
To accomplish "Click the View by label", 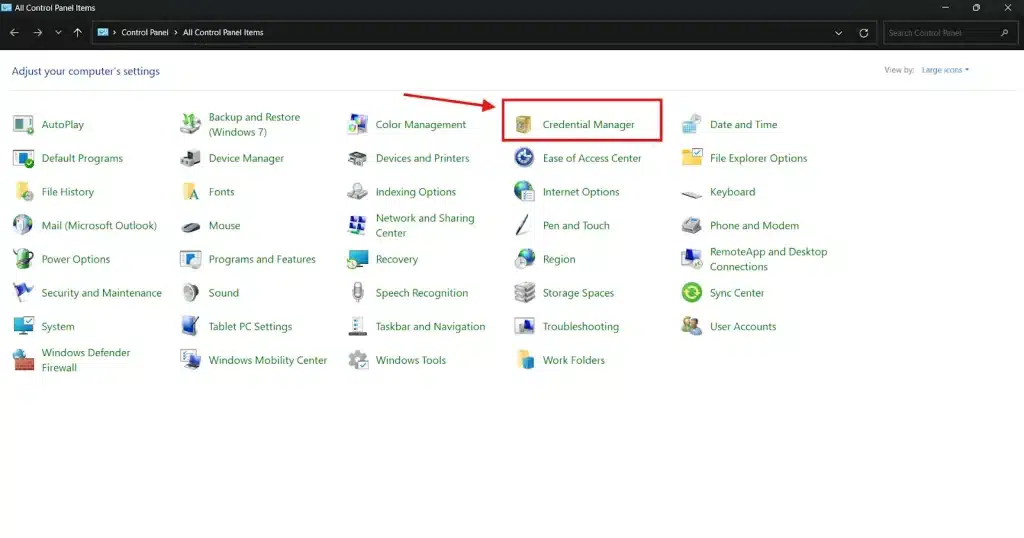I will pos(899,70).
